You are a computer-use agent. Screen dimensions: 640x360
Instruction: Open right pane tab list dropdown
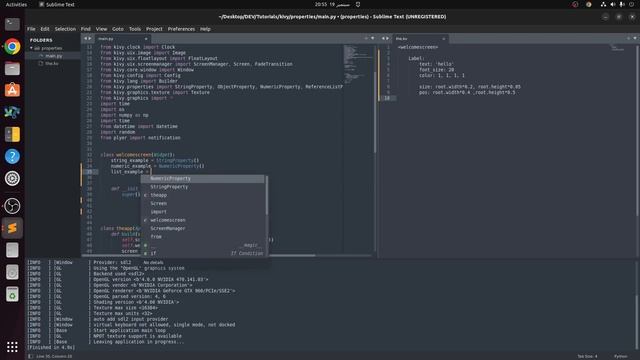coord(635,38)
